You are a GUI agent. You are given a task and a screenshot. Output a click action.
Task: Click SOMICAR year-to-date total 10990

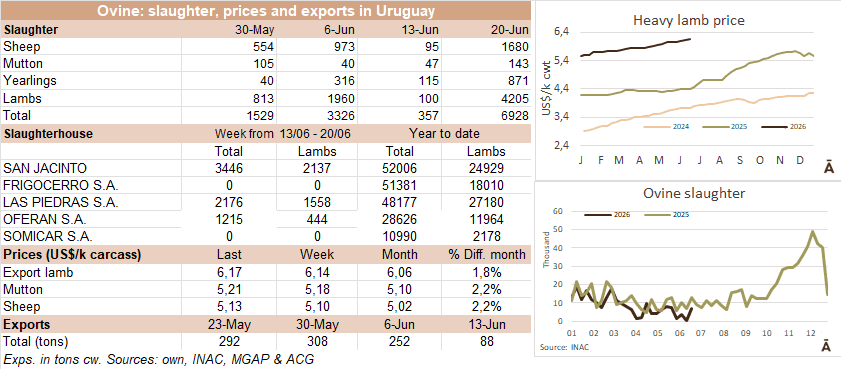click(x=400, y=236)
